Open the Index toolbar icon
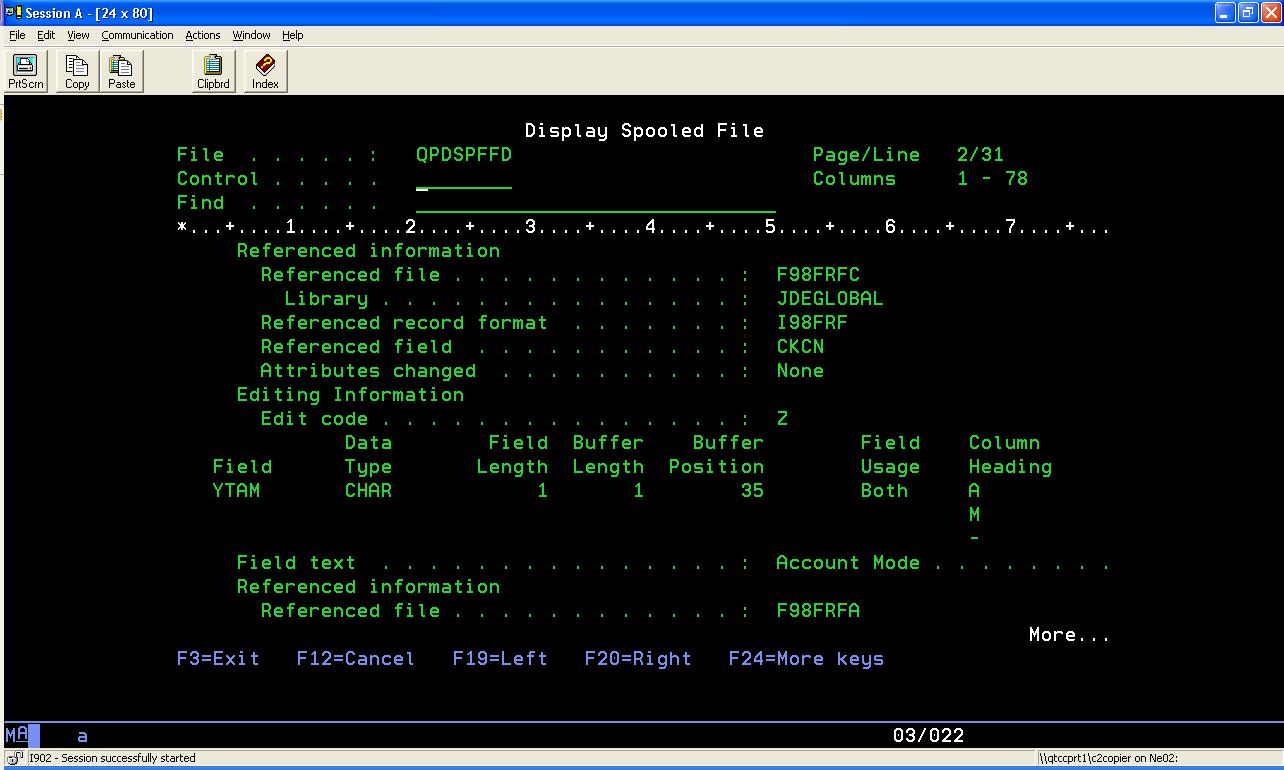1284x770 pixels. (265, 71)
